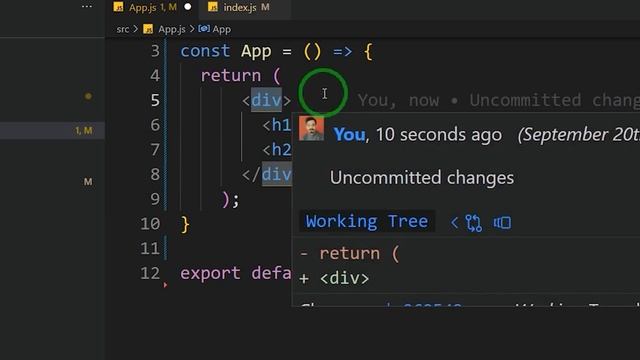Screen dimensions: 640x360
Task: Click the Uncommitted changes message text
Action: pyautogui.click(x=422, y=178)
